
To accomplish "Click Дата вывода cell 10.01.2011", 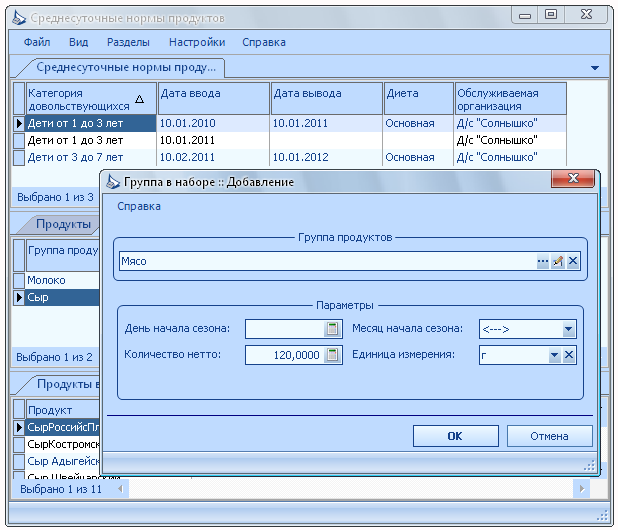I will 326,123.
